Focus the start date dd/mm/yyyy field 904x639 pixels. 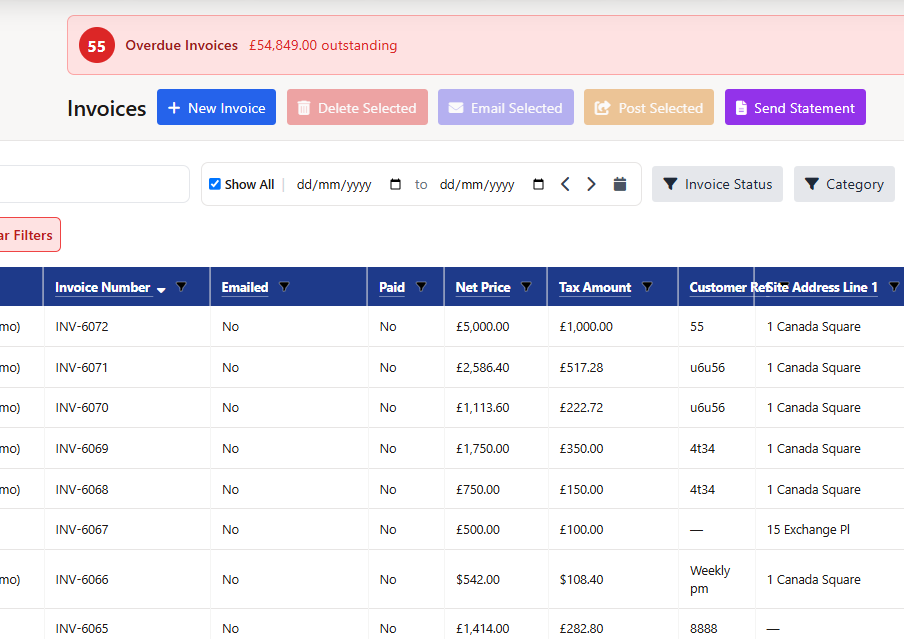pyautogui.click(x=334, y=185)
